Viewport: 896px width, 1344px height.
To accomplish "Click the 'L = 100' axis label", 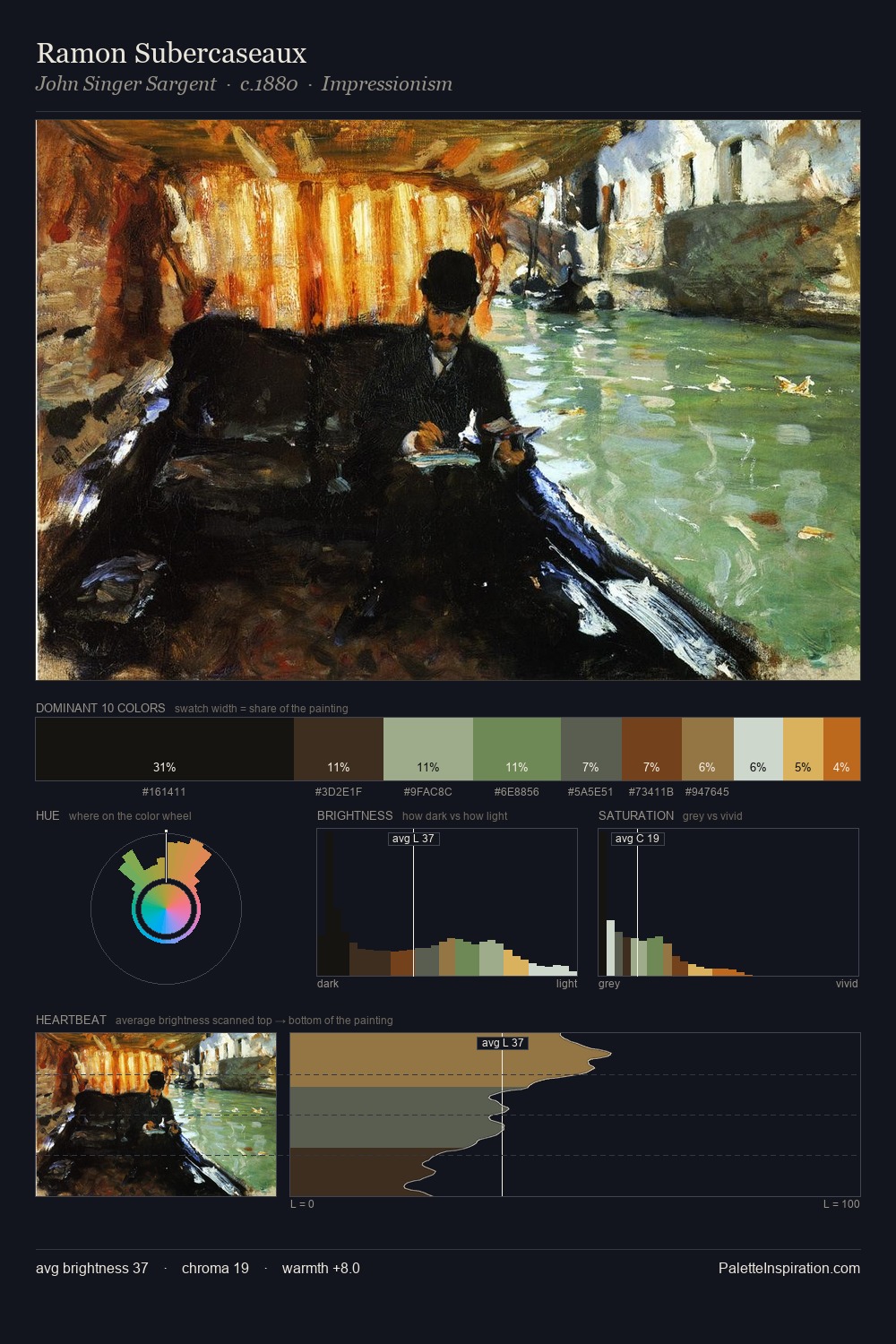I will pyautogui.click(x=841, y=1204).
